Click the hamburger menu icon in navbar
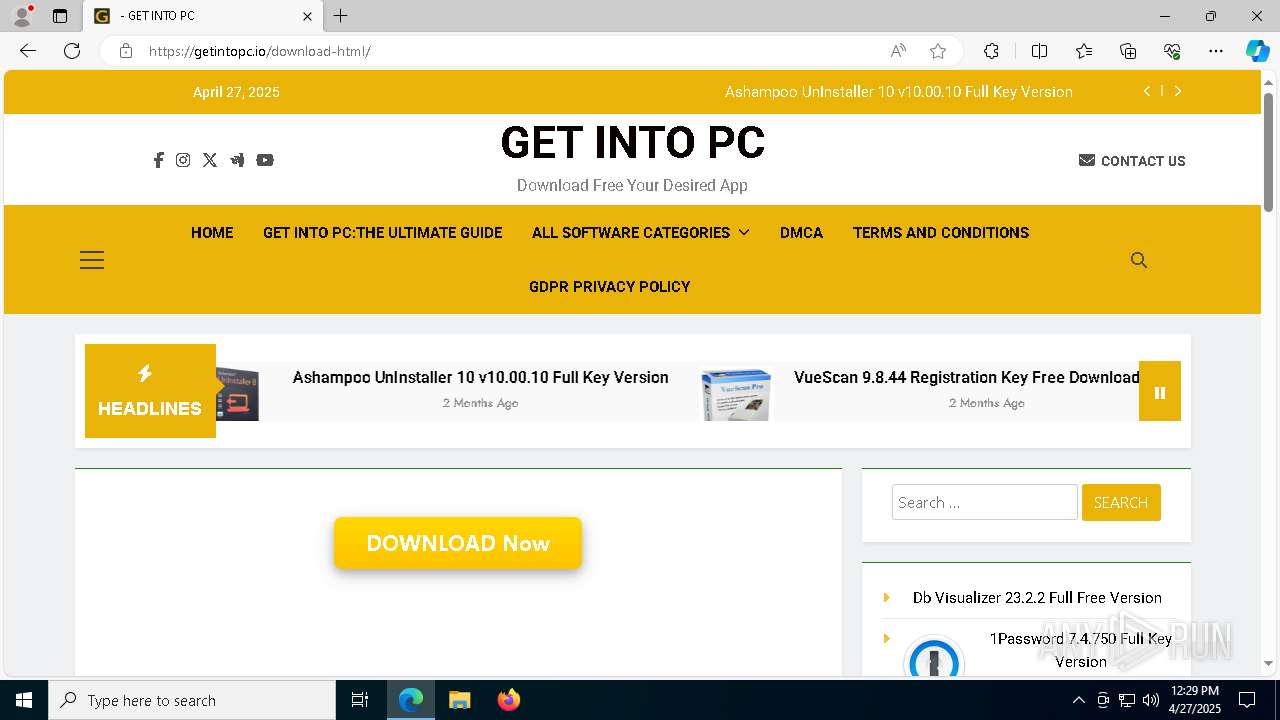This screenshot has width=1280, height=720. (92, 260)
